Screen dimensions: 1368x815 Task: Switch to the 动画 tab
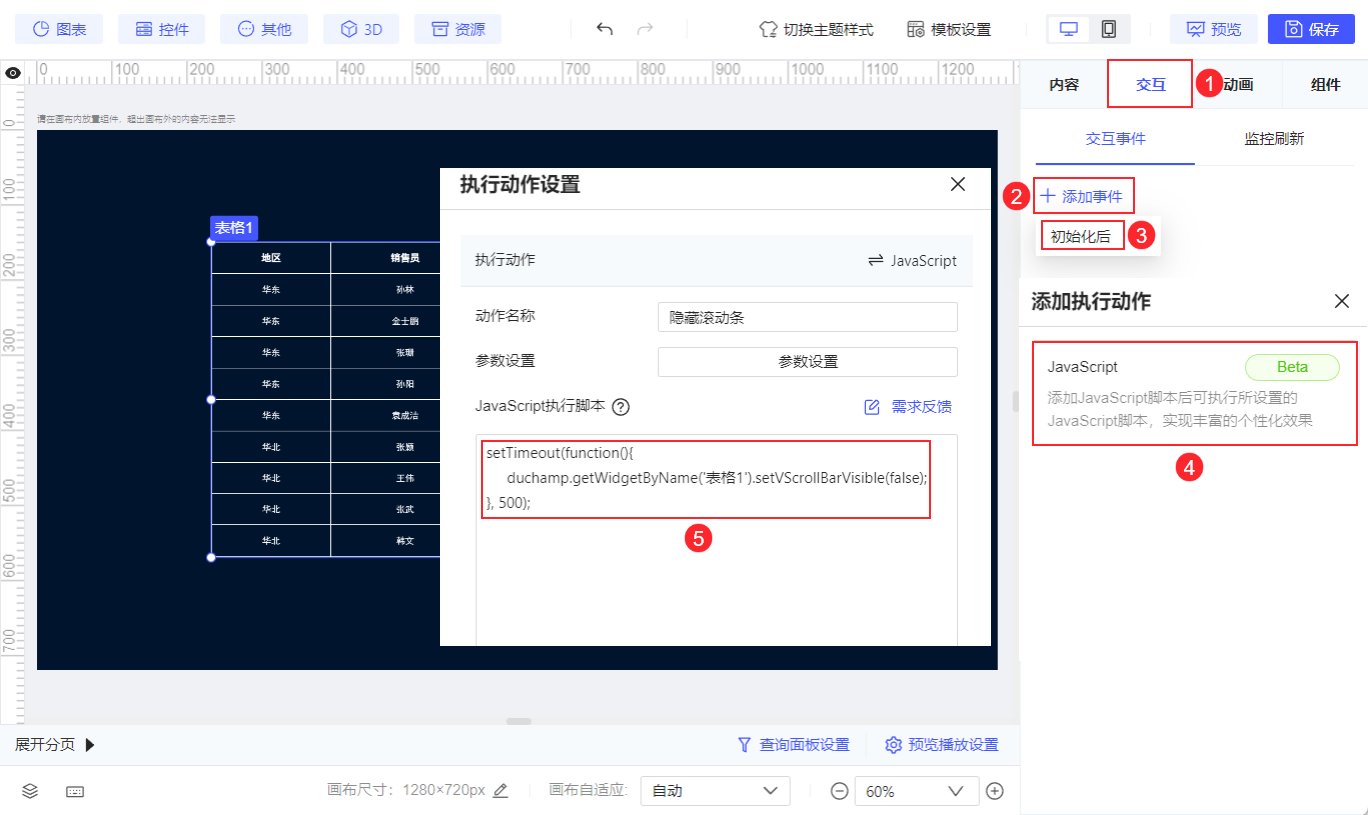1238,84
